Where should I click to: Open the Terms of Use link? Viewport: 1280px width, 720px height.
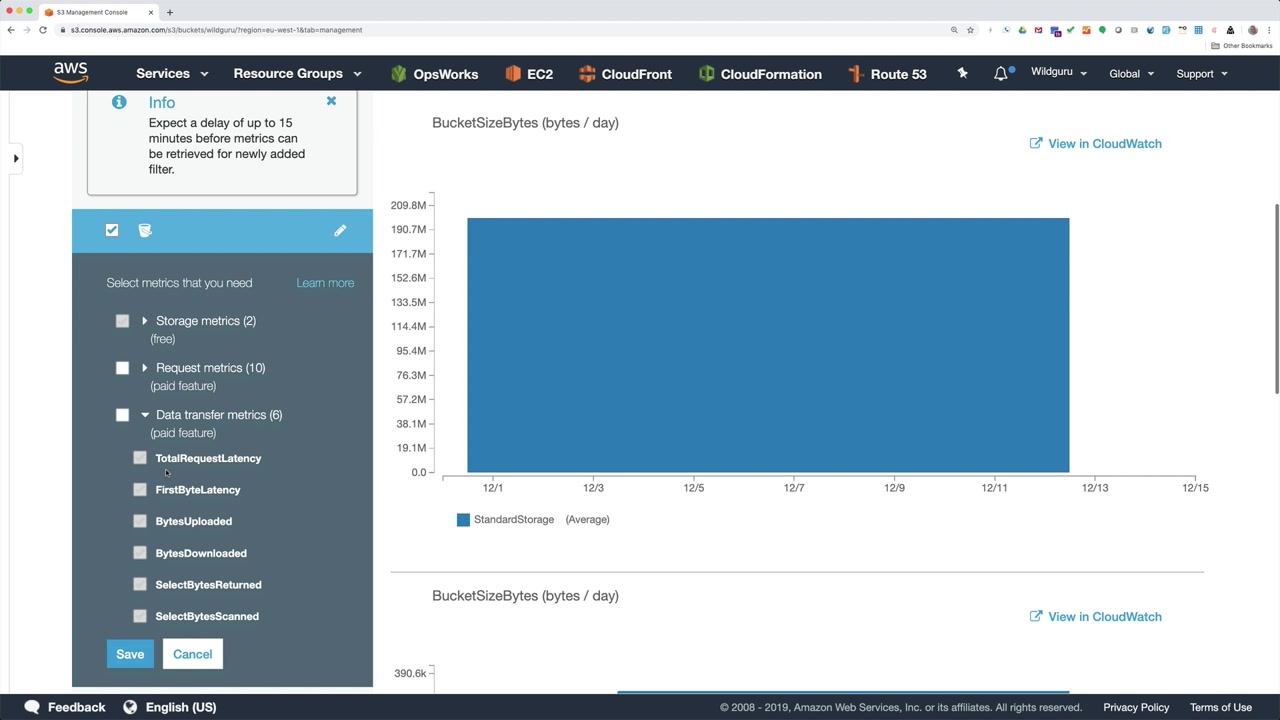pos(1221,707)
